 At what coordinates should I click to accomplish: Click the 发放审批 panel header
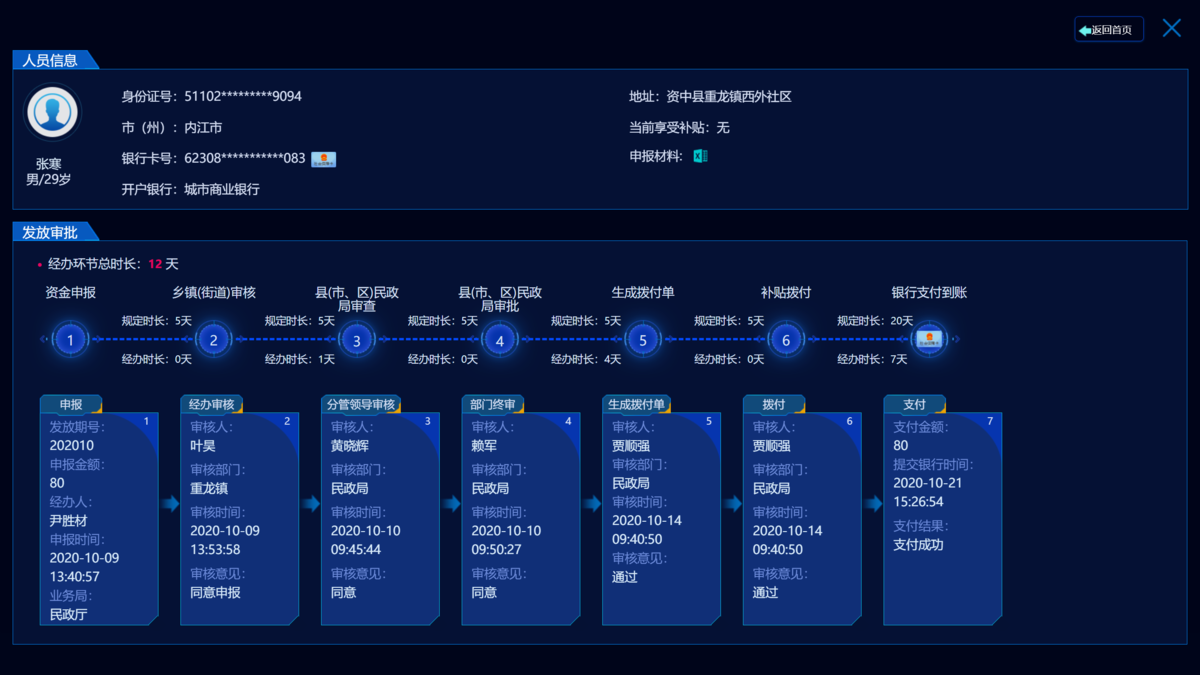(50, 232)
